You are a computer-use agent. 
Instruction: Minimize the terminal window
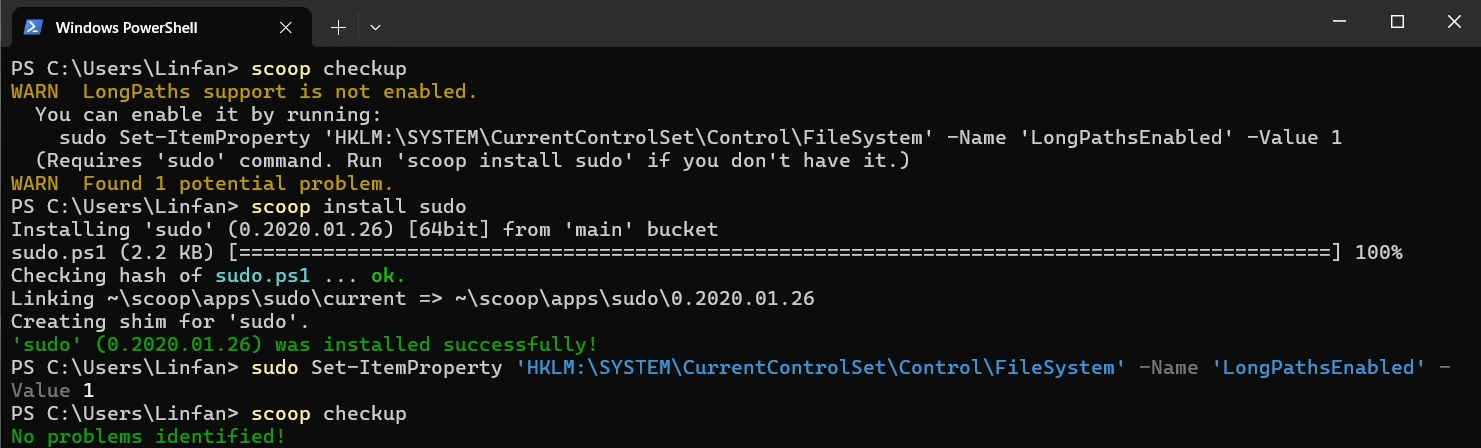[x=1338, y=22]
